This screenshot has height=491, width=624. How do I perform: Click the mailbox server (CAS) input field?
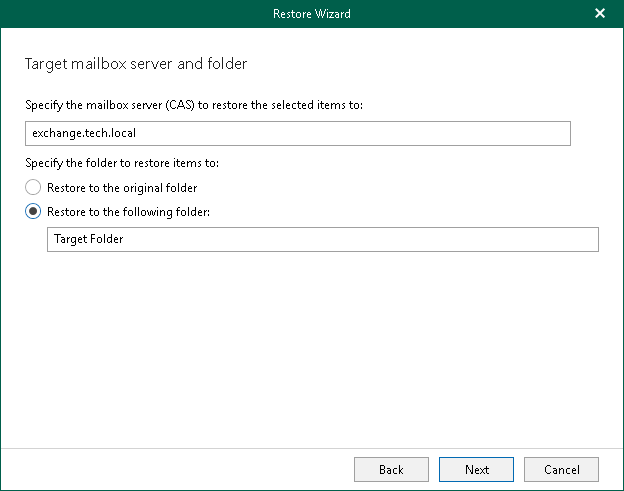297,134
